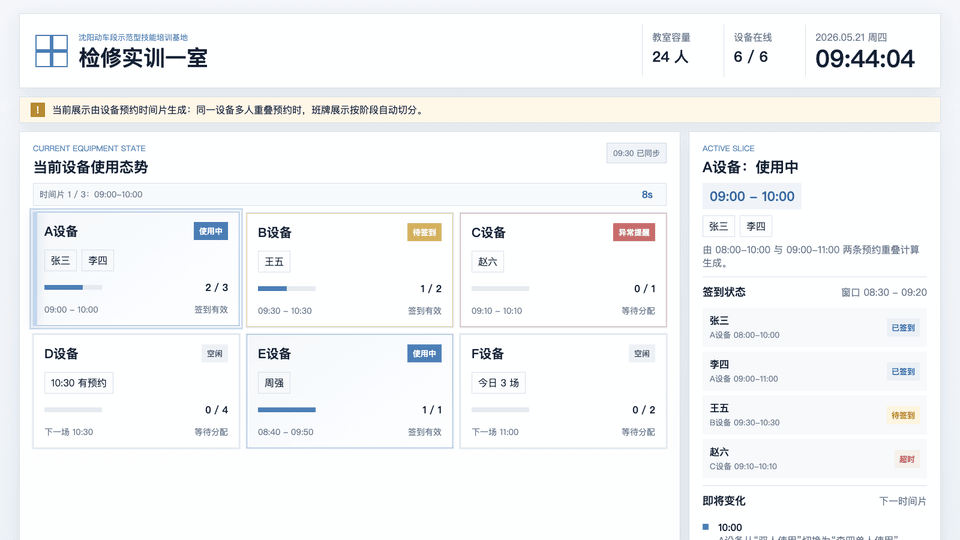Click the 2026.05.21 周四 date
The image size is (960, 540).
pos(851,37)
